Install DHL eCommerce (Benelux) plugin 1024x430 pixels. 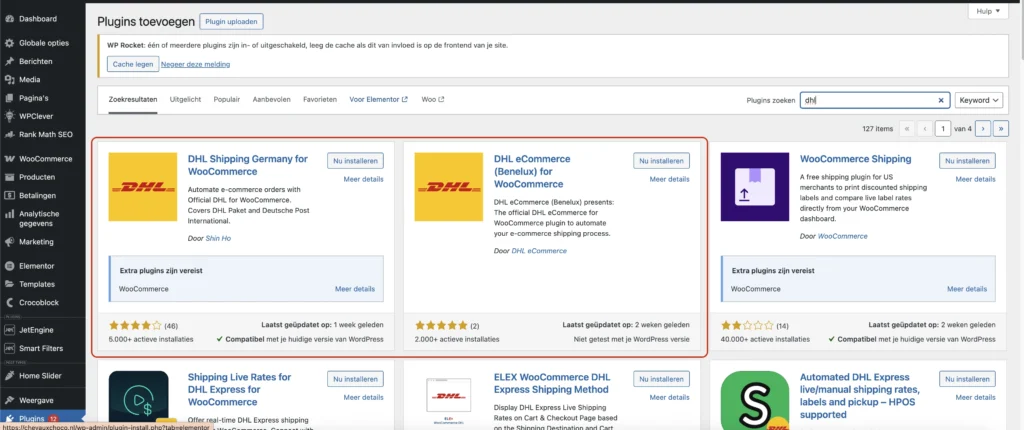(x=662, y=161)
